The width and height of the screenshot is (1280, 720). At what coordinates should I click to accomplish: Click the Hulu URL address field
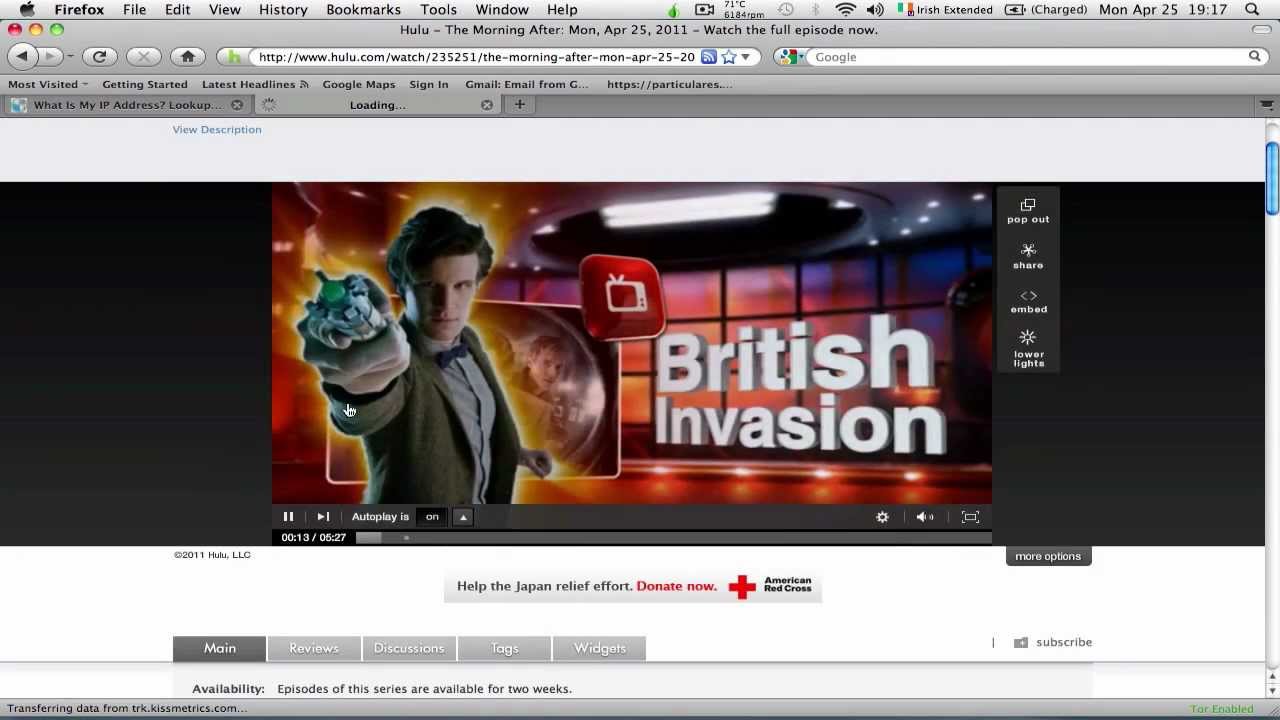pyautogui.click(x=476, y=57)
